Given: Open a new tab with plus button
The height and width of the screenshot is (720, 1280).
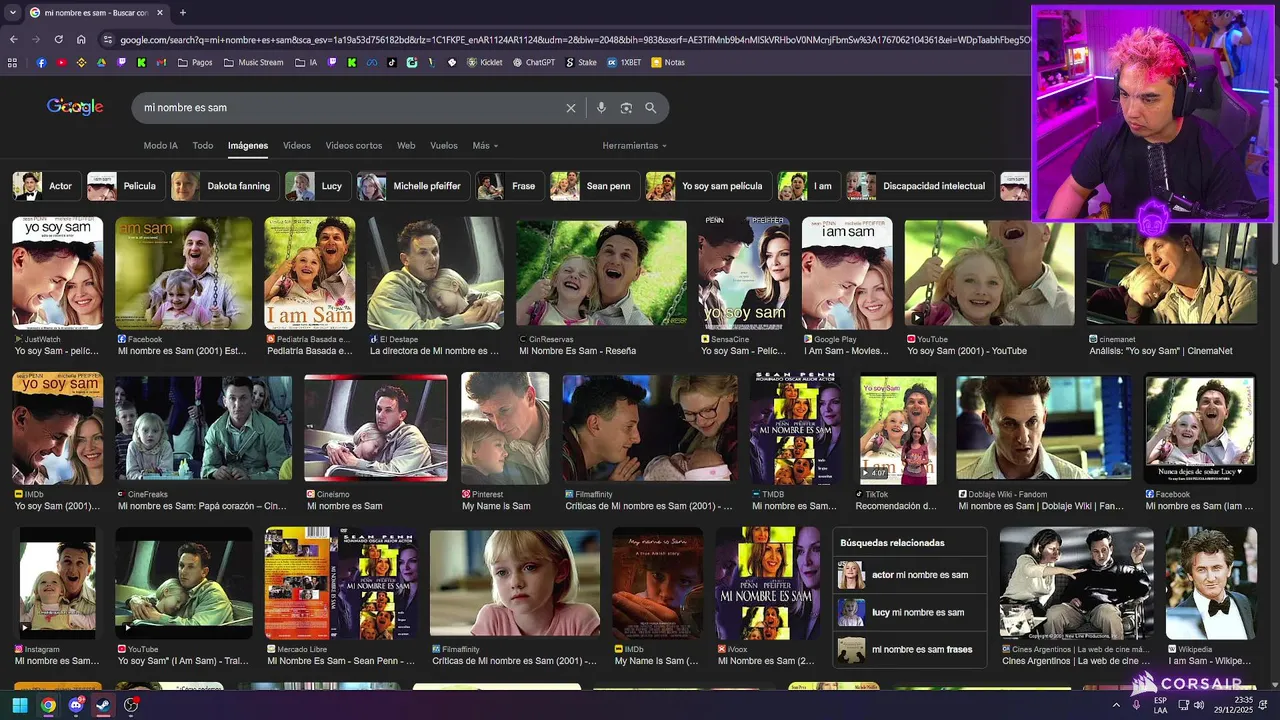Looking at the screenshot, I should click(x=182, y=13).
